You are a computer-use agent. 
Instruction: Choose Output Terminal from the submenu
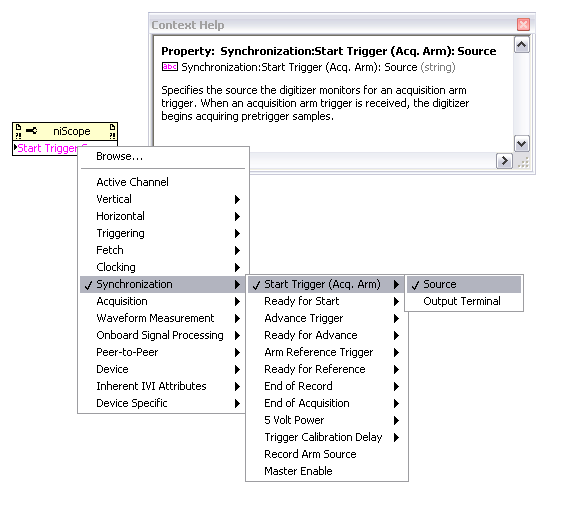click(x=464, y=301)
